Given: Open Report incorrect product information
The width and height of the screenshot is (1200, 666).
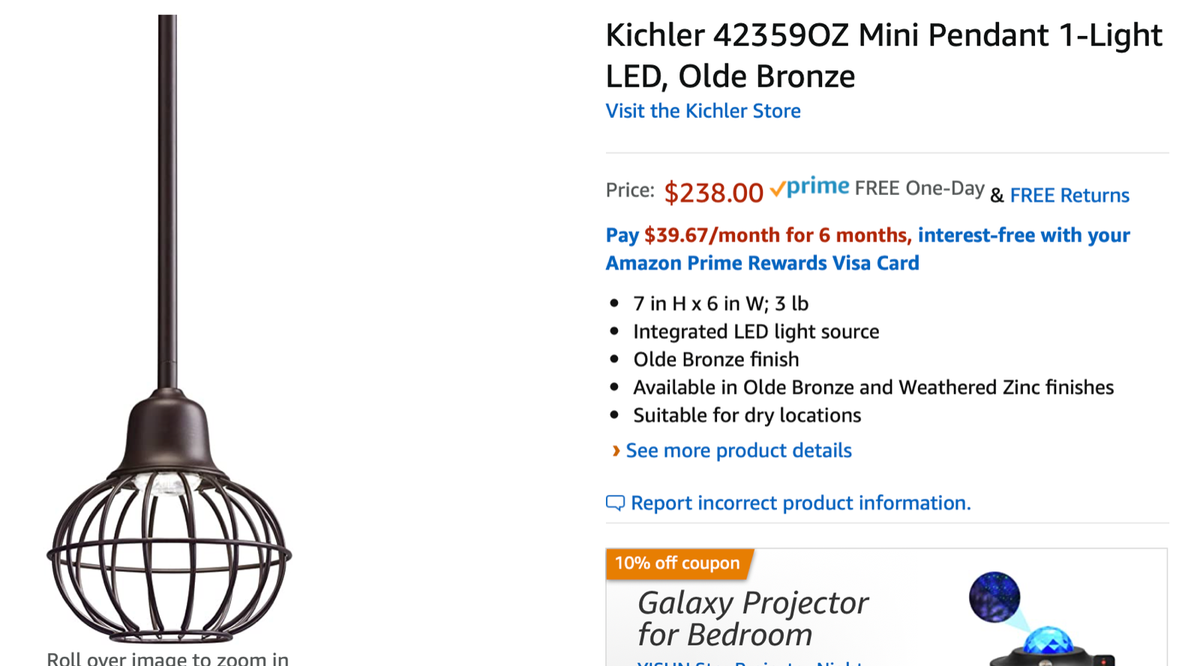Looking at the screenshot, I should 800,503.
